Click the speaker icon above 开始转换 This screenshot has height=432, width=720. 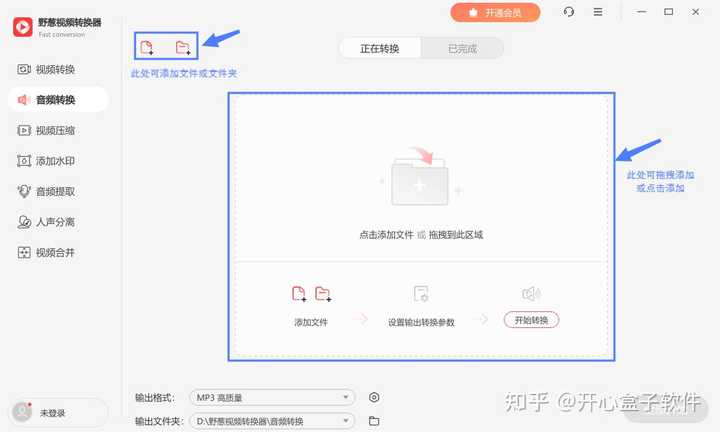(531, 294)
